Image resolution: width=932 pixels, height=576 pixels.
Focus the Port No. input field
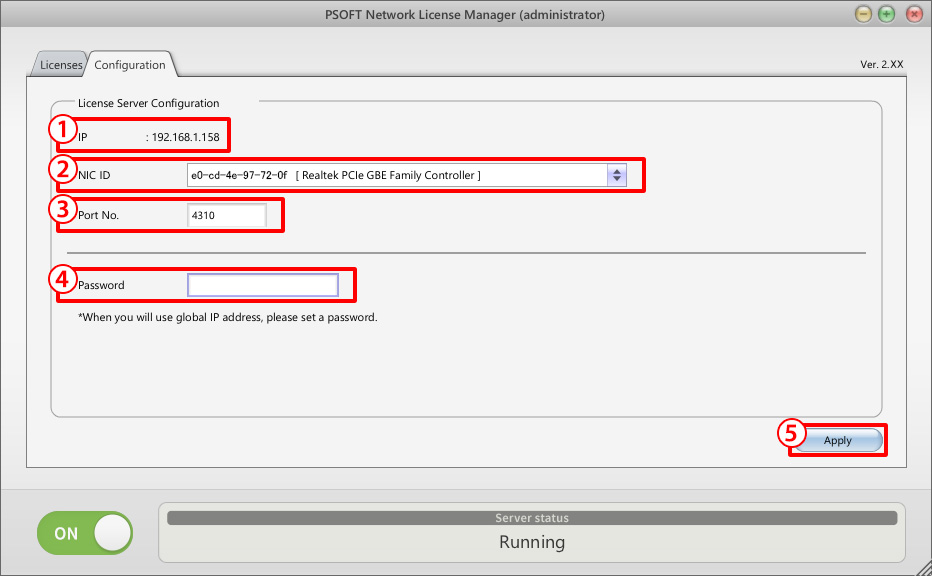point(227,215)
